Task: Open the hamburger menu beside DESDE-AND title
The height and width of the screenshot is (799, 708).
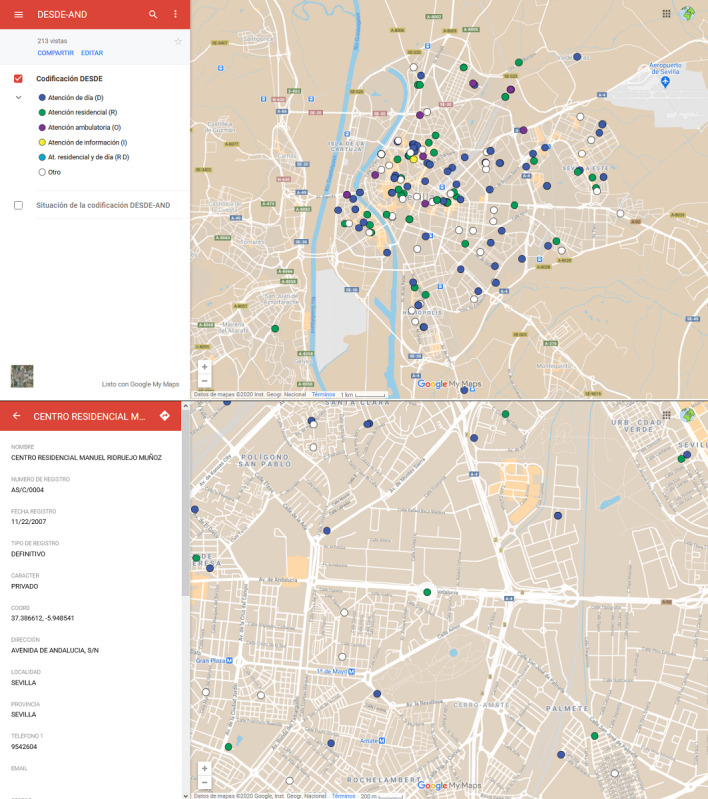Action: coord(18,15)
